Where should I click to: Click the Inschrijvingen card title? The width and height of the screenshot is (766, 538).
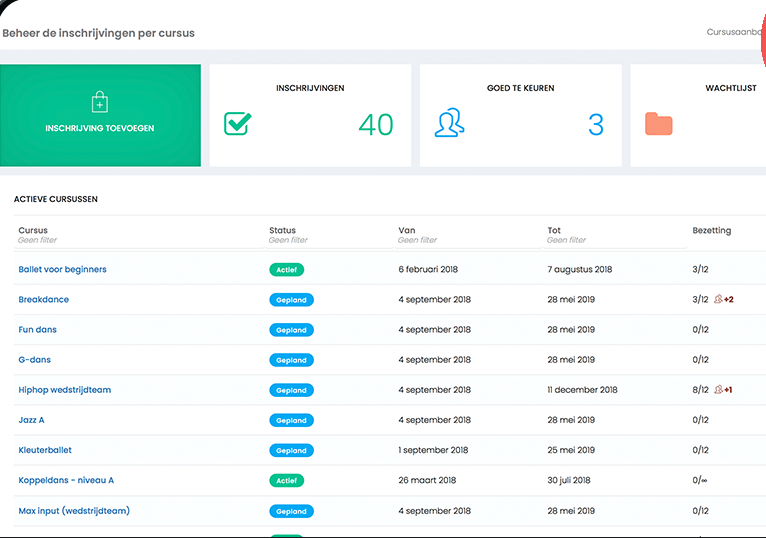tap(310, 88)
